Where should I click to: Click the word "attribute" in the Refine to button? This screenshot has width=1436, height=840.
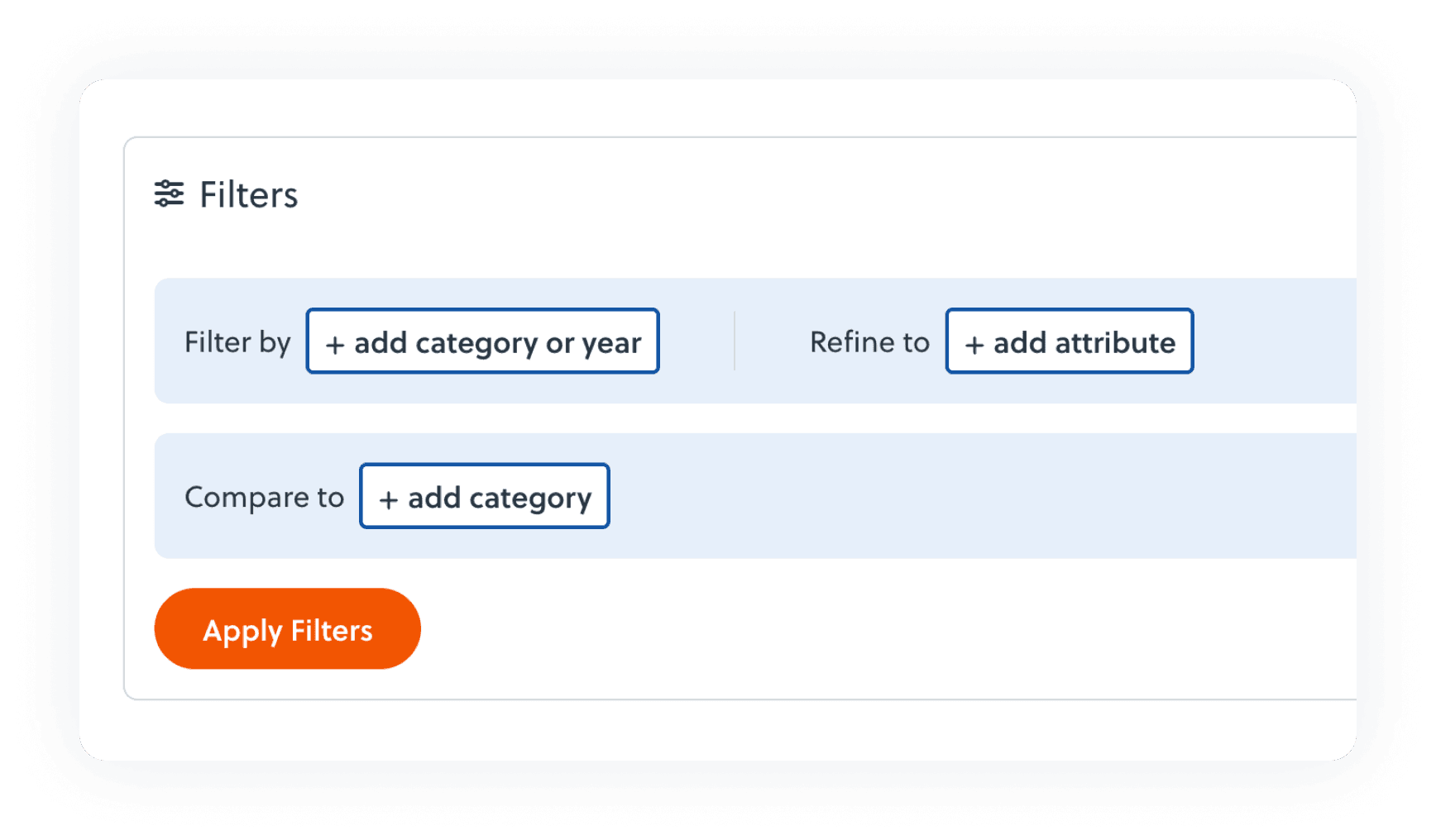coord(1115,342)
